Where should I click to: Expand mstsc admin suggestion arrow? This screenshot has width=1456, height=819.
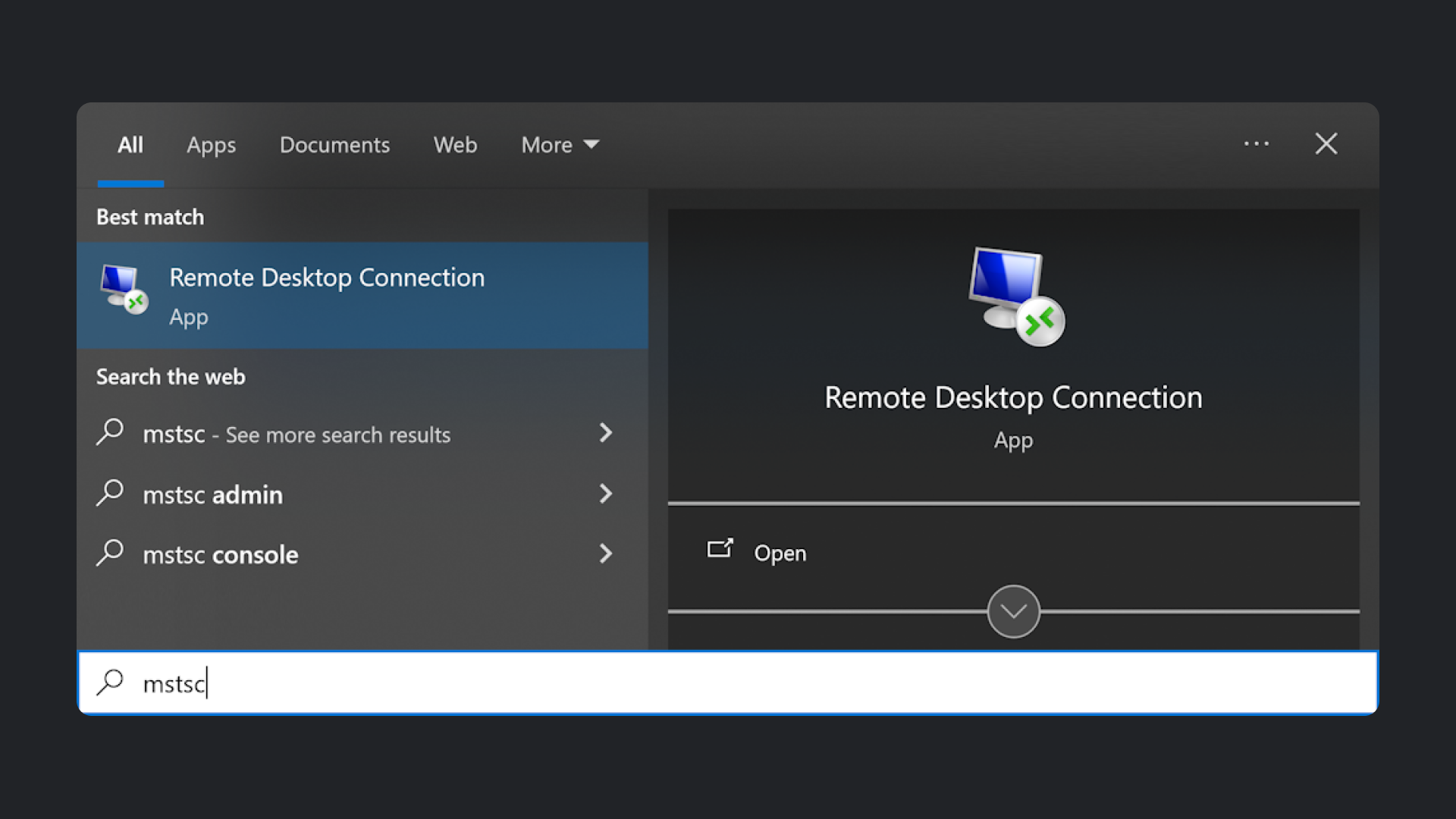click(605, 494)
